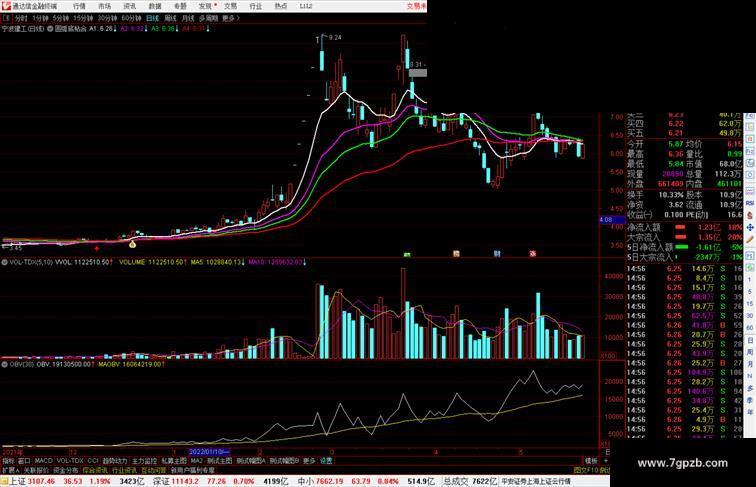Click the RSI icon in right sidebar
Screen dimensions: 756x487
[x=750, y=203]
